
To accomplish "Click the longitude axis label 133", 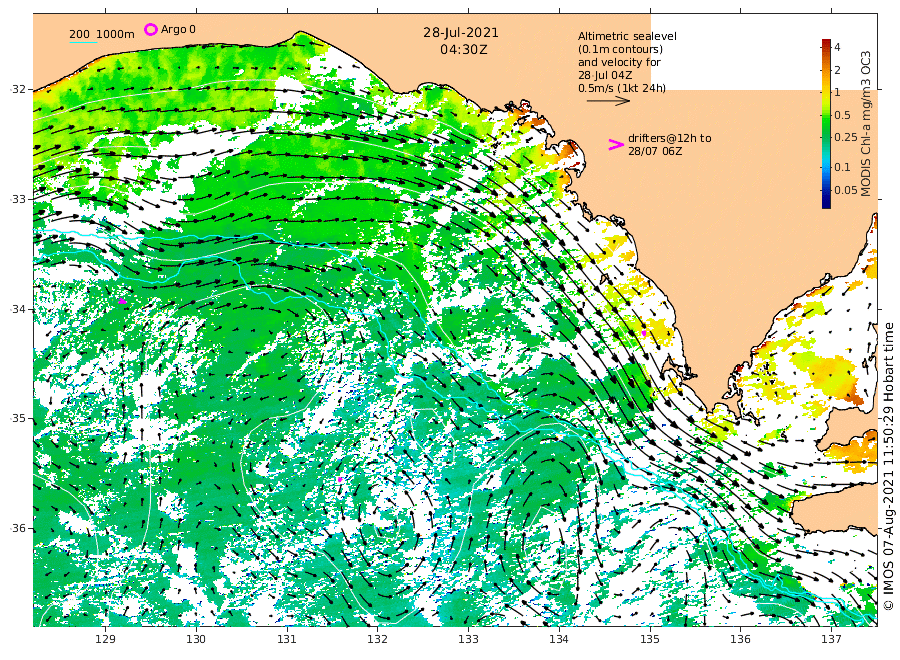I will [468, 639].
